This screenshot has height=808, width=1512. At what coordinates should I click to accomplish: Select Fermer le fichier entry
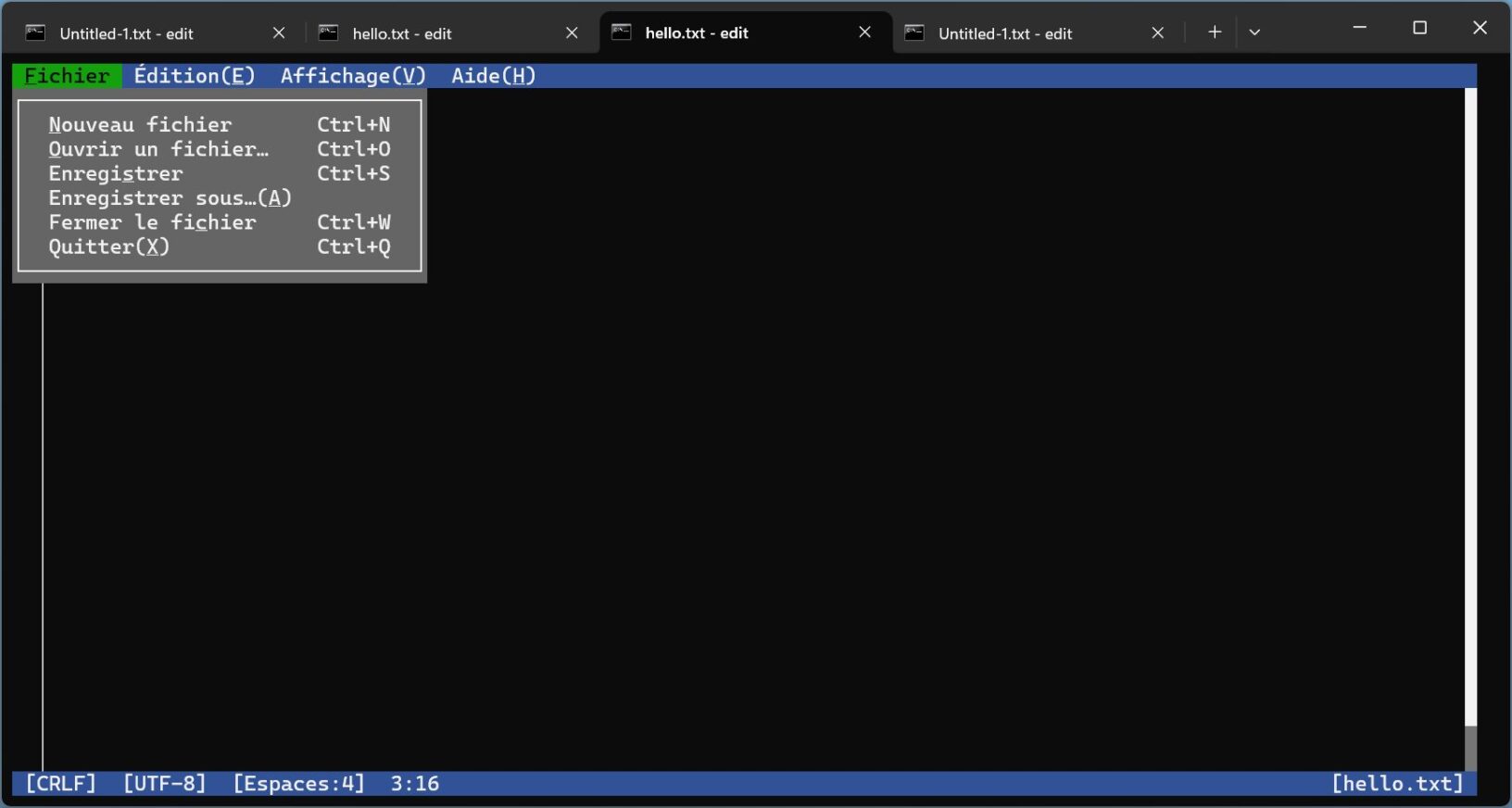point(220,222)
